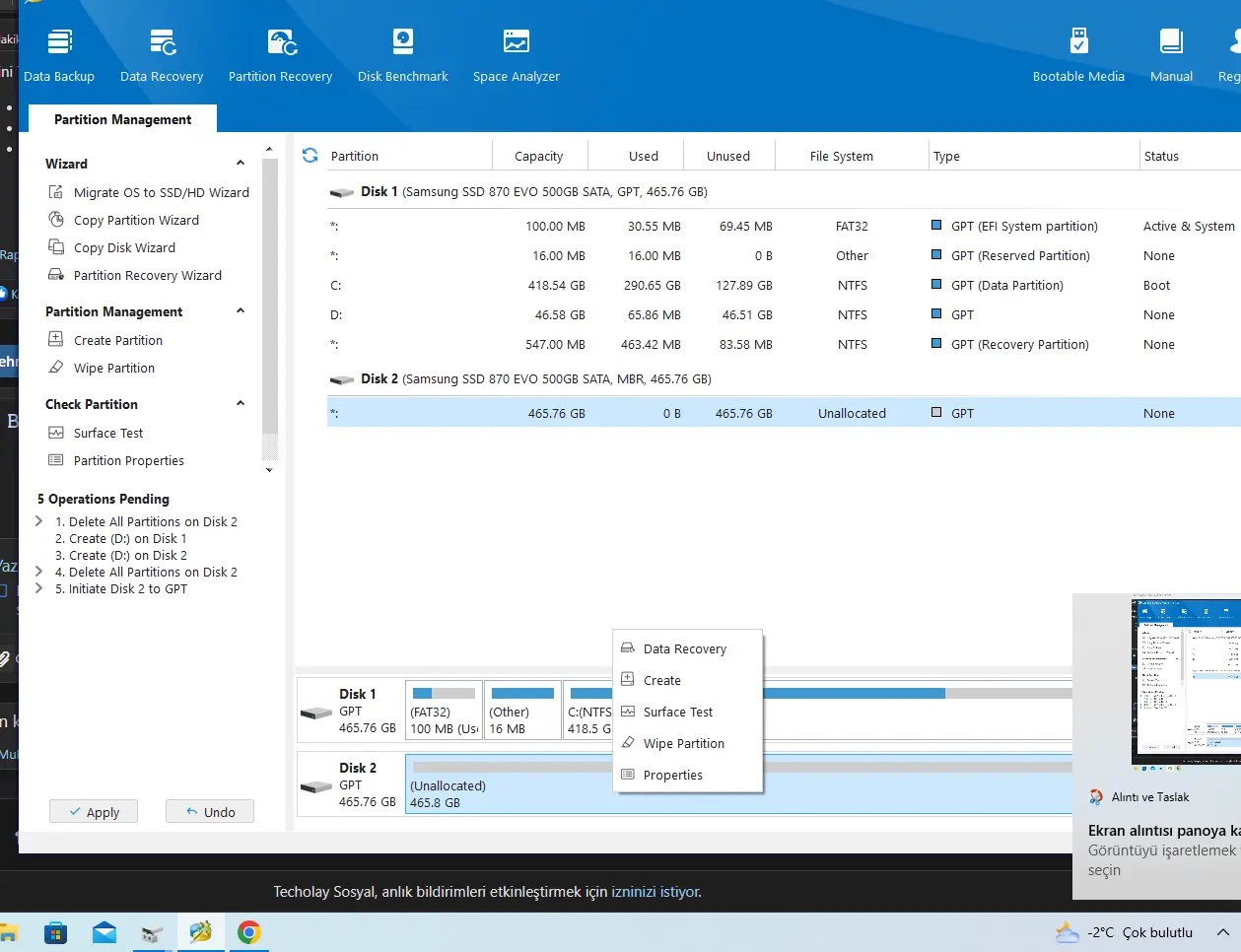1241x952 pixels.
Task: Open the Data Backup tool
Action: [59, 56]
